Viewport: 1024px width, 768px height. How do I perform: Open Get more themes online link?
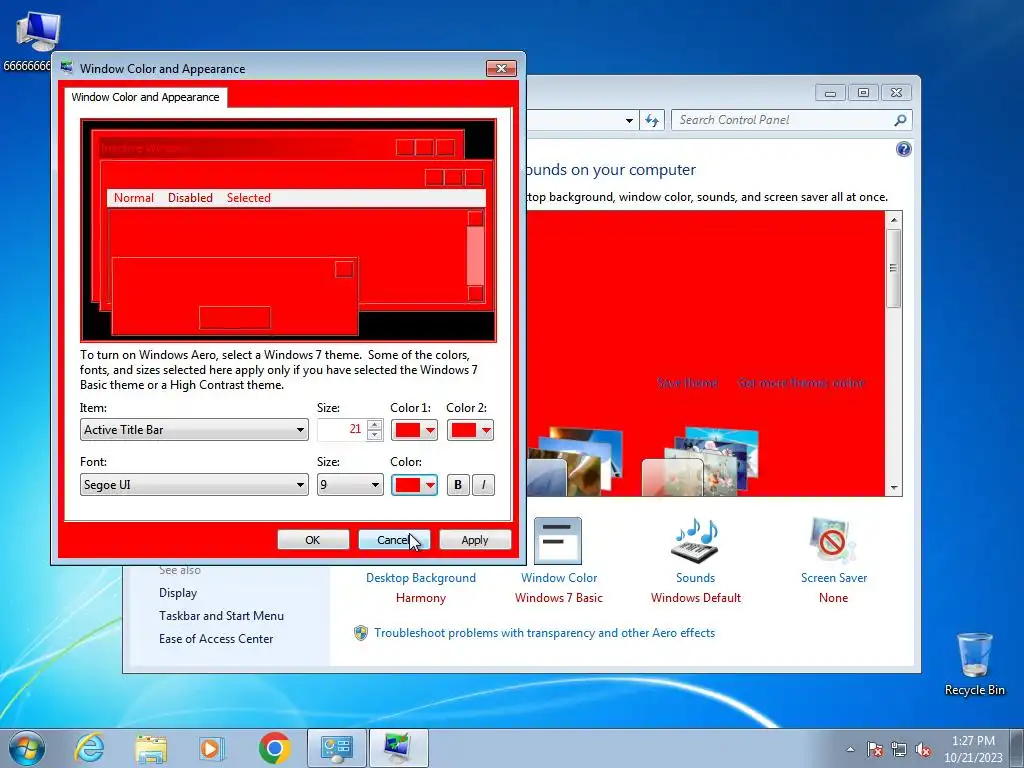pyautogui.click(x=801, y=383)
